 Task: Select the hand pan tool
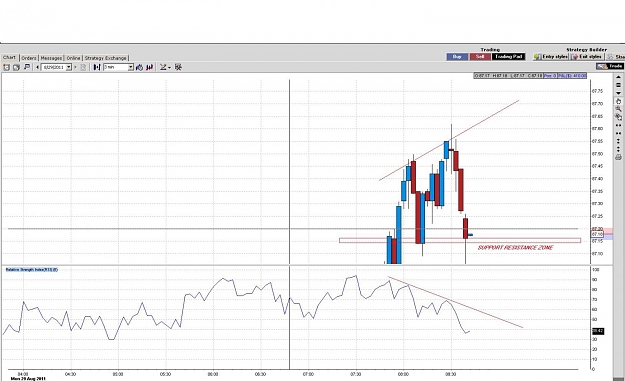(619, 101)
